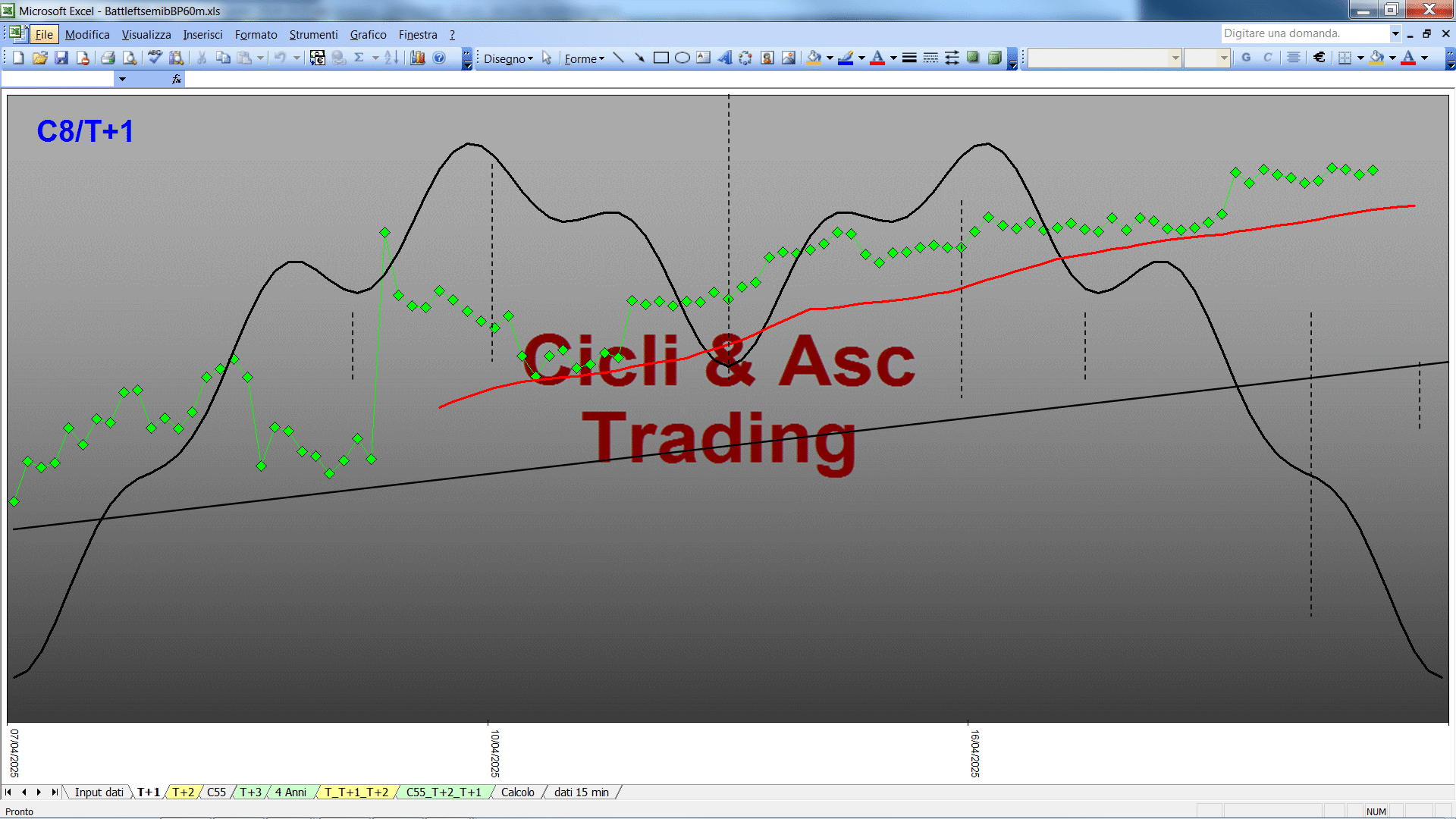Switch to the Input dati sheet tab
This screenshot has width=1456, height=819.
click(99, 792)
